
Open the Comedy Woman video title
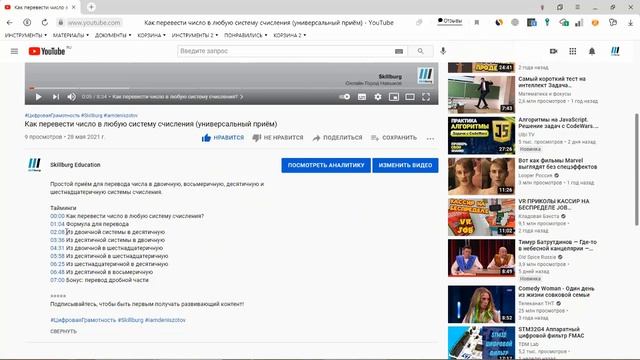click(x=556, y=291)
